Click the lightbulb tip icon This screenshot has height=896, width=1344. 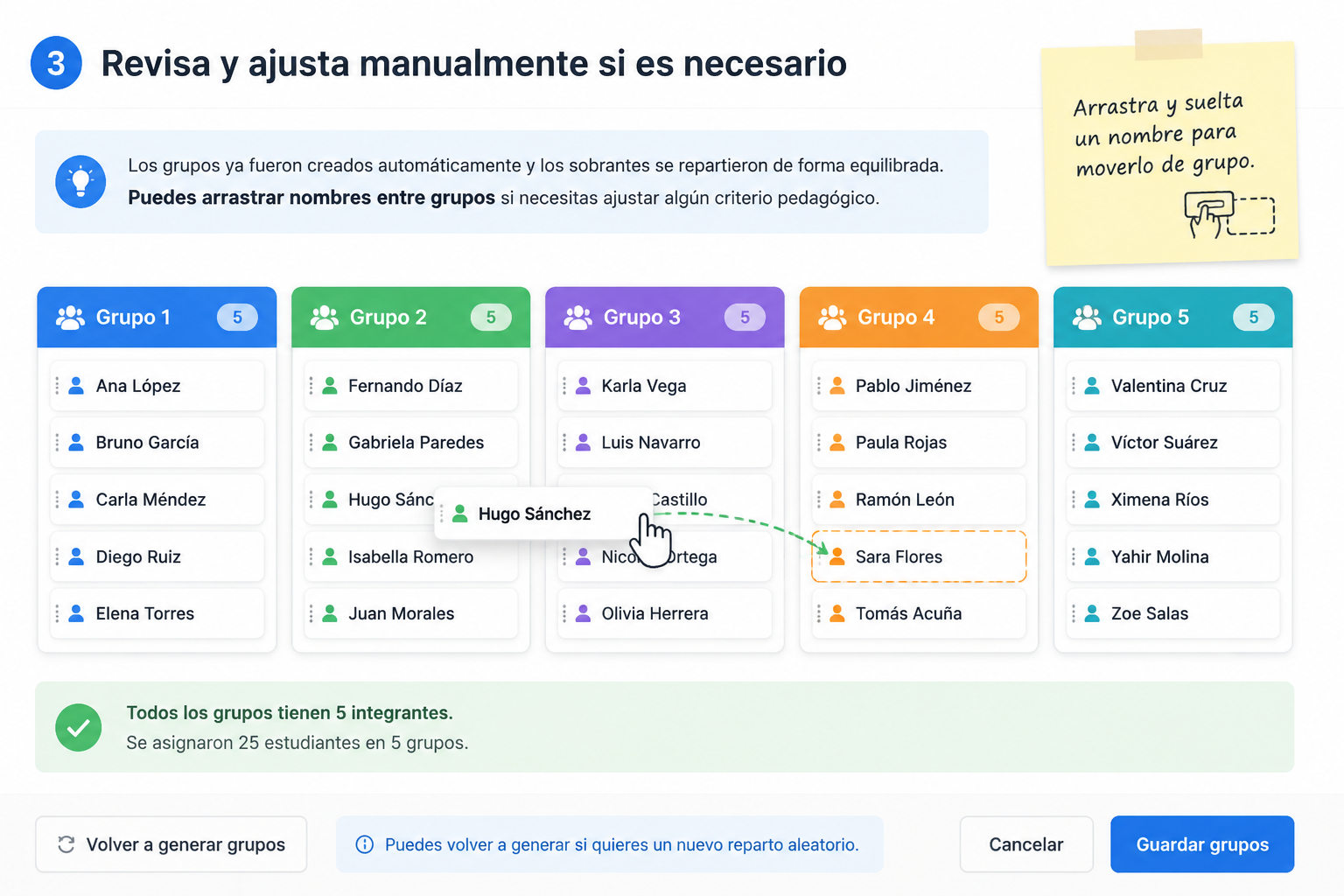[80, 182]
